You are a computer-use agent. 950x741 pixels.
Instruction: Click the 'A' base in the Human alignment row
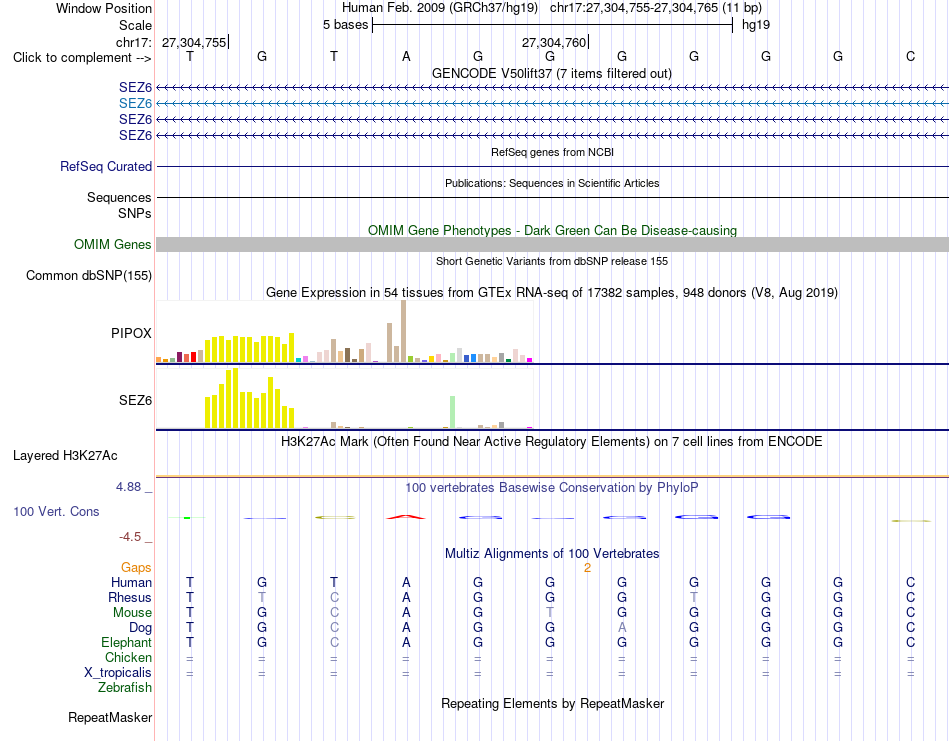(x=406, y=582)
